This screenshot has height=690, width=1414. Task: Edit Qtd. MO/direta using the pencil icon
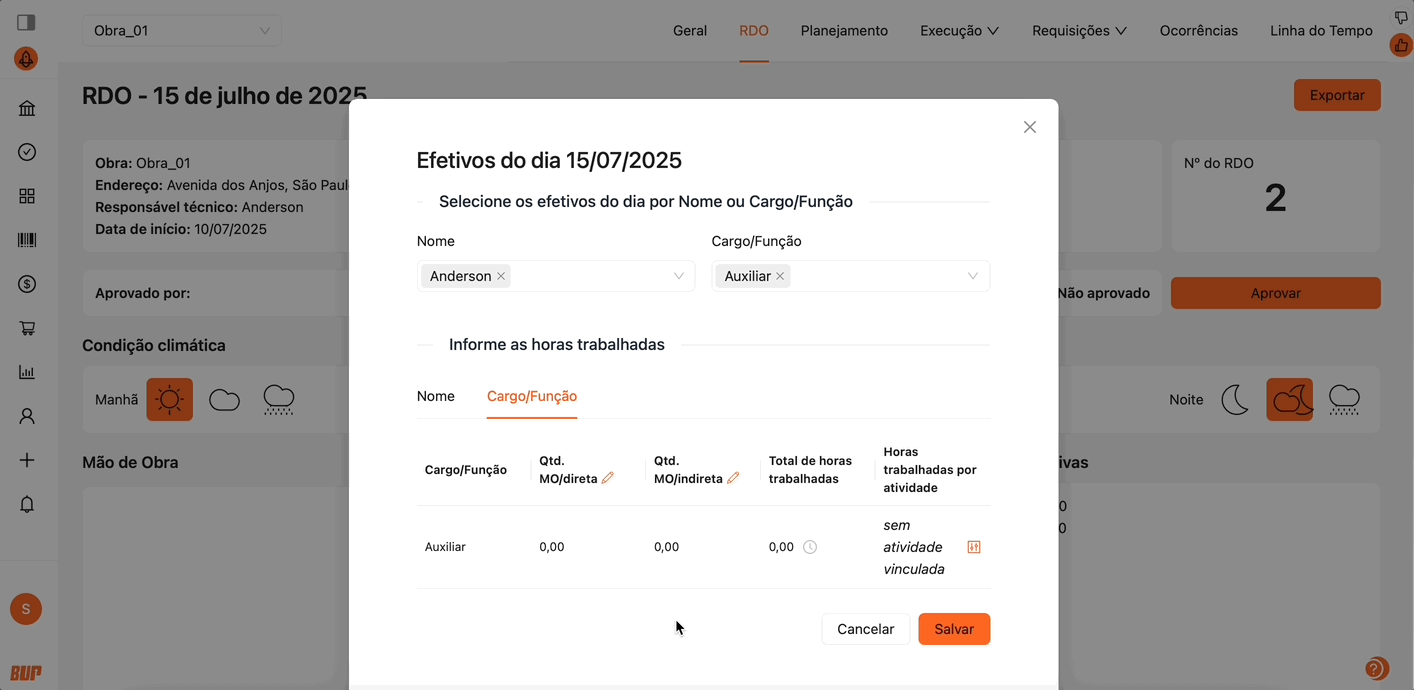click(608, 478)
